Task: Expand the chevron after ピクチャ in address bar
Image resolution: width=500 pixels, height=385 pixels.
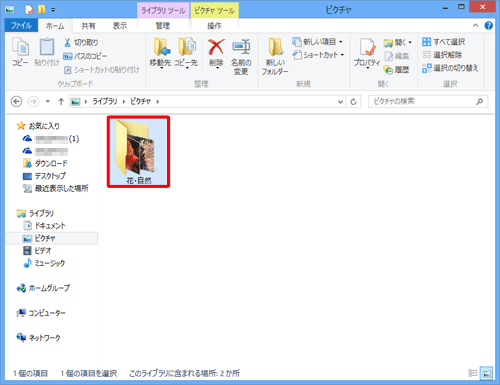Action: [x=158, y=101]
